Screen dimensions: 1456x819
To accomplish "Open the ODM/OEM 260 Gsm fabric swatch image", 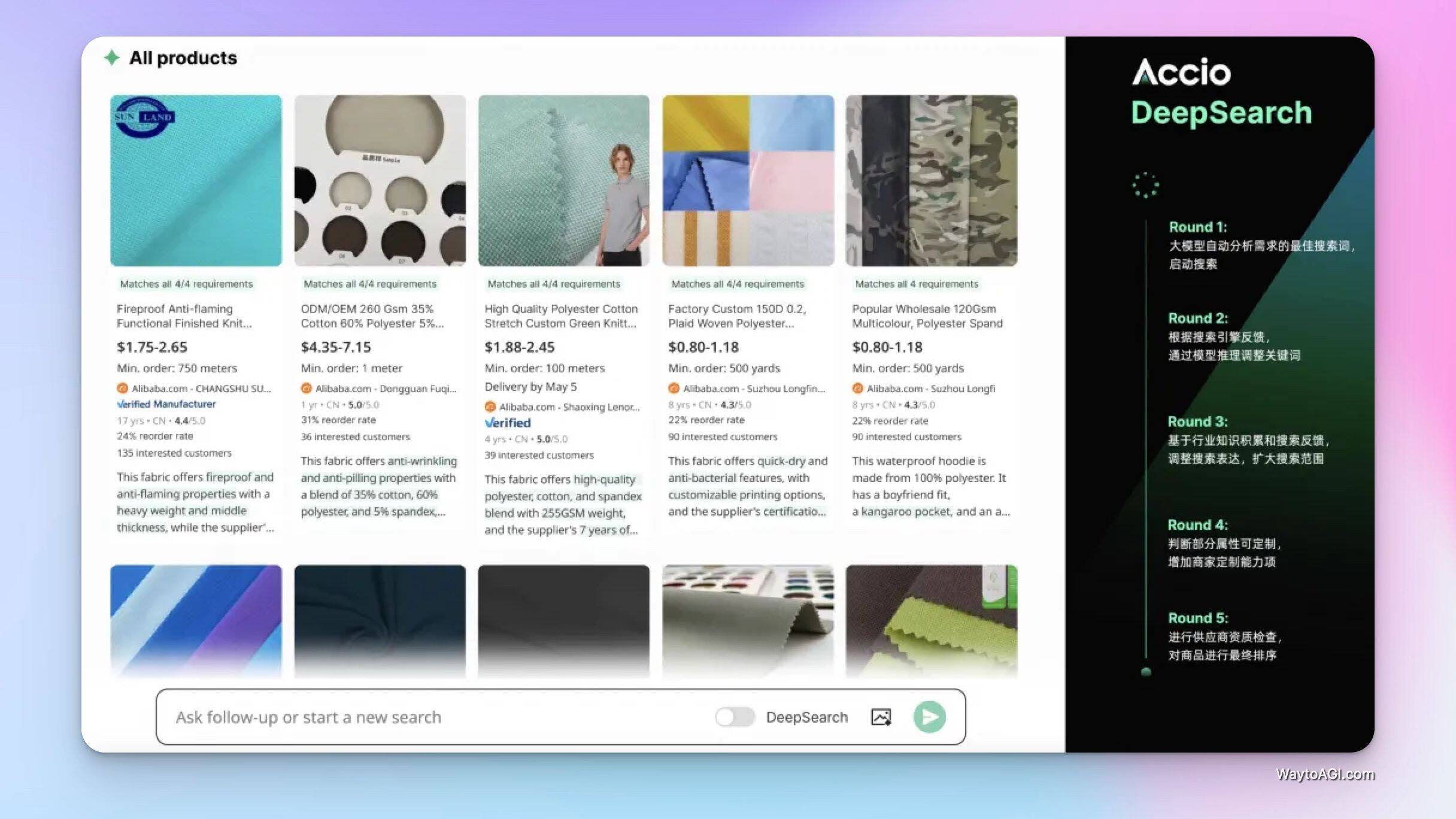I will [x=380, y=180].
